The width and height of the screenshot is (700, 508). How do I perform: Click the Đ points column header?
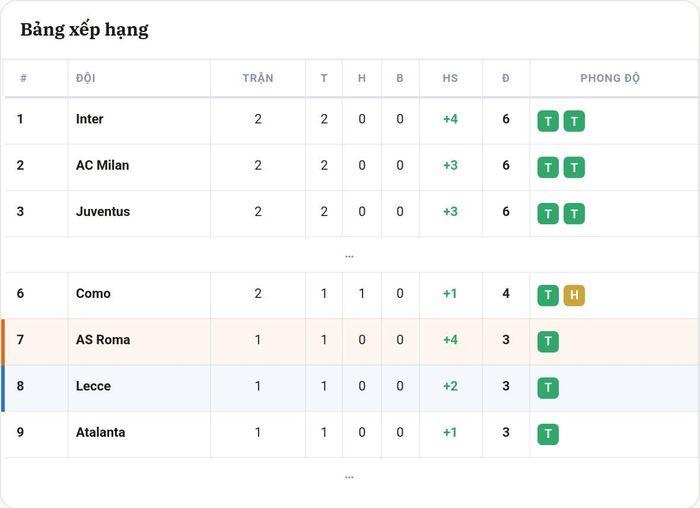click(x=505, y=78)
